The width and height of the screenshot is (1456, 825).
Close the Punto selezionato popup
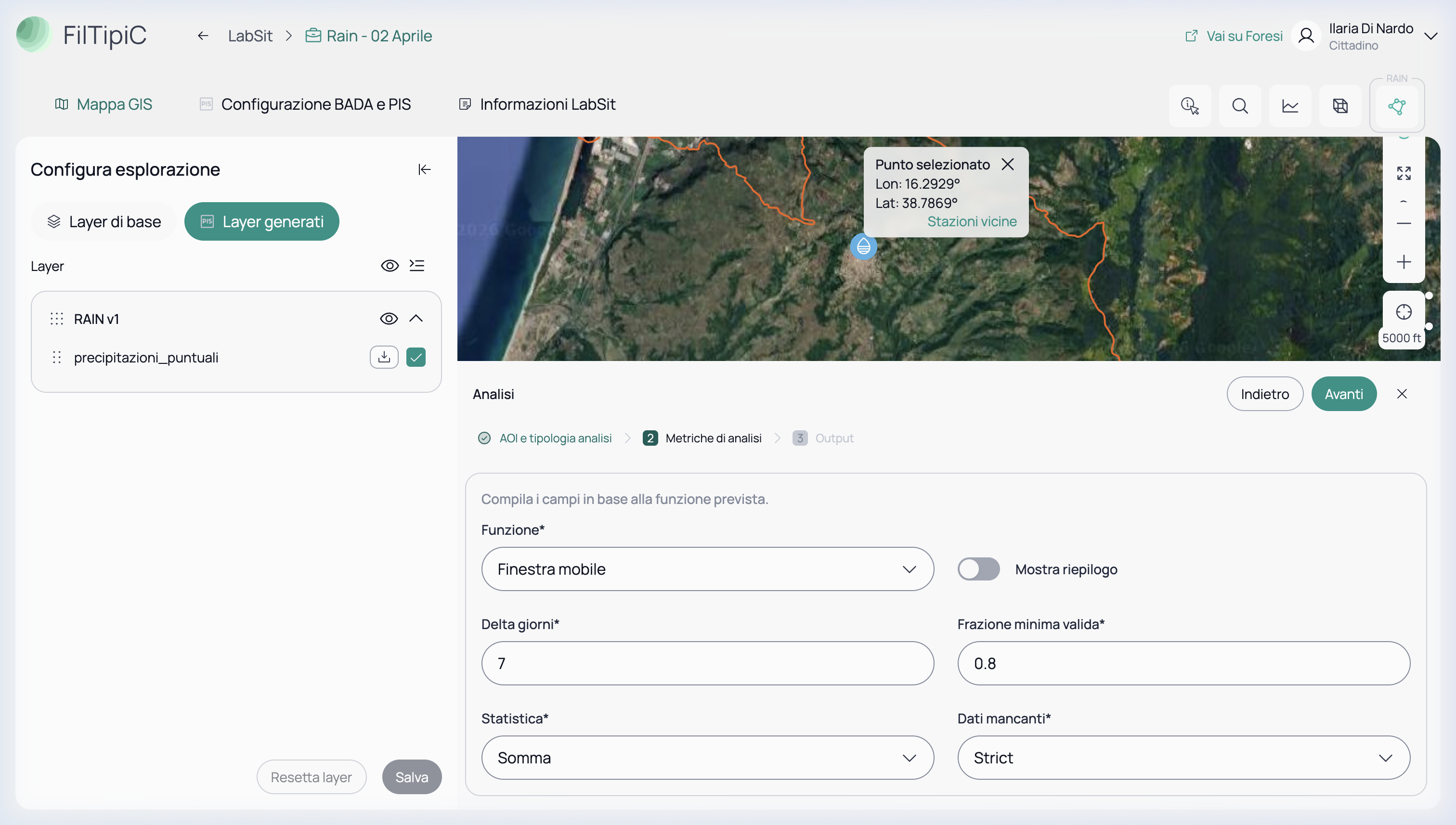[1008, 164]
